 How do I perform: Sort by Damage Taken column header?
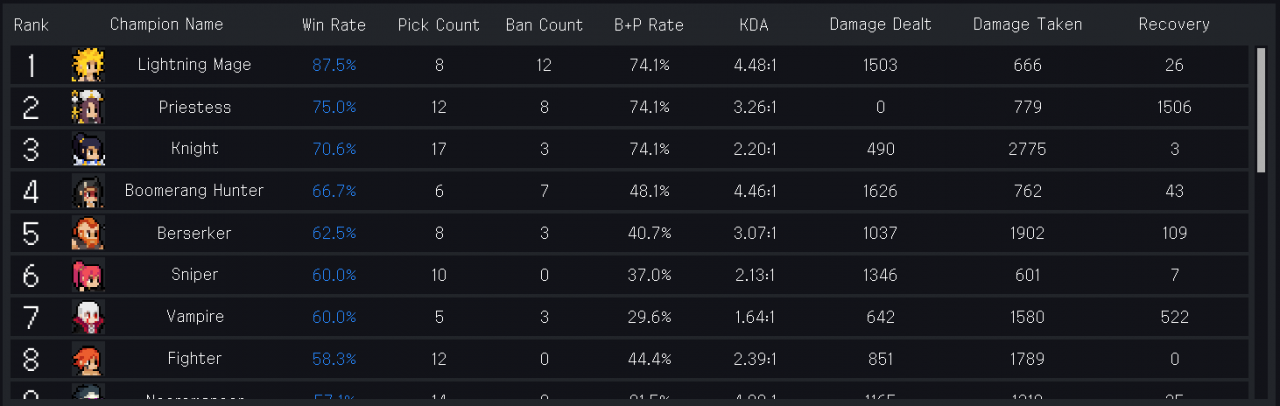click(x=1027, y=25)
